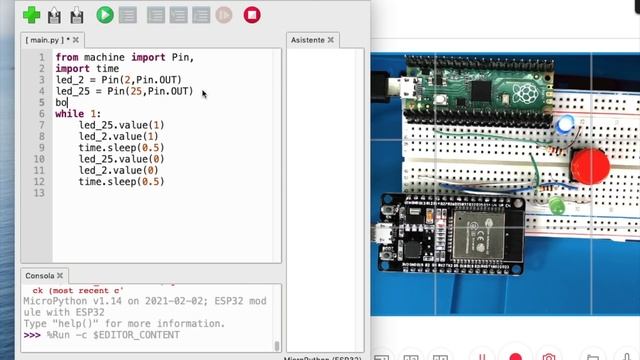Create a new file with green plus icon
This screenshot has width=640, height=360.
(x=31, y=15)
